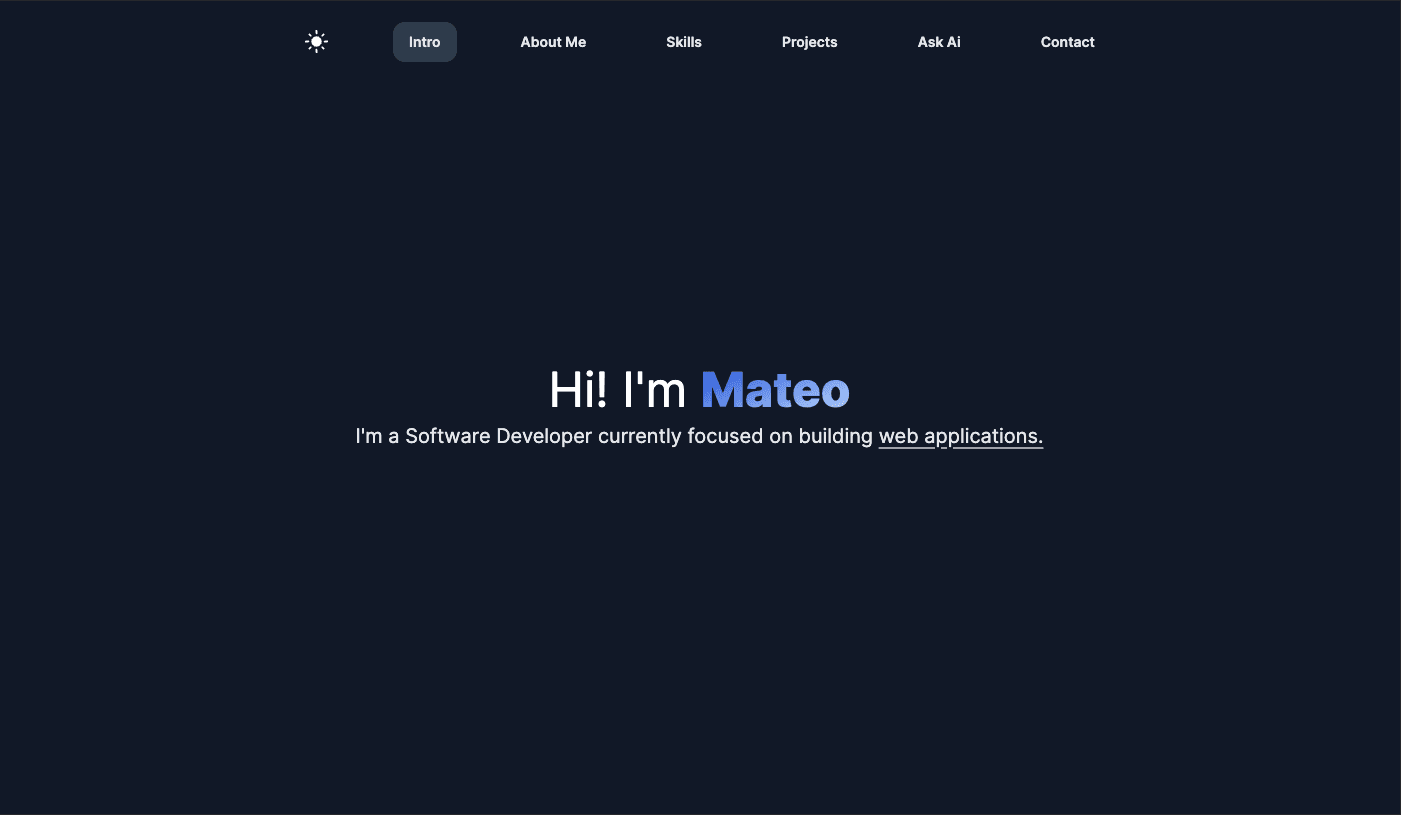Open the Skills navigation item
1401x815 pixels.
(684, 42)
